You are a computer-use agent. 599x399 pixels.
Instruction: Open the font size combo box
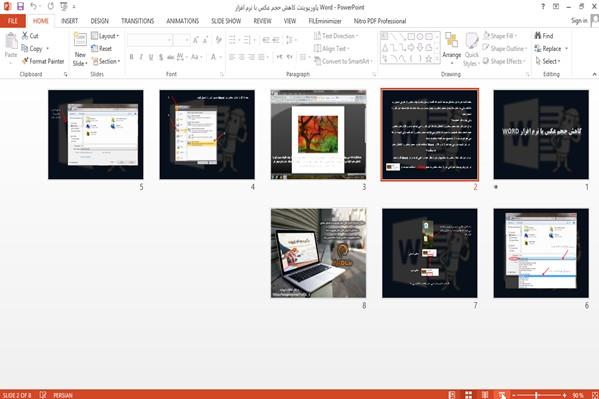[x=181, y=40]
